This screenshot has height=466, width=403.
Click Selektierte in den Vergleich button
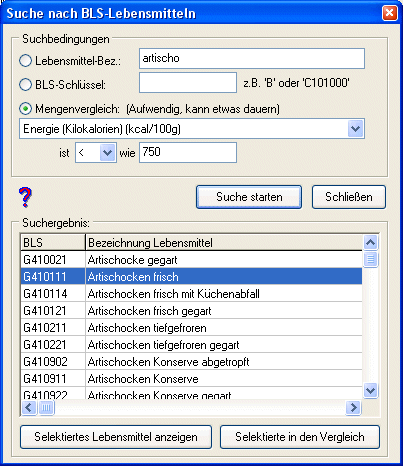pos(300,437)
